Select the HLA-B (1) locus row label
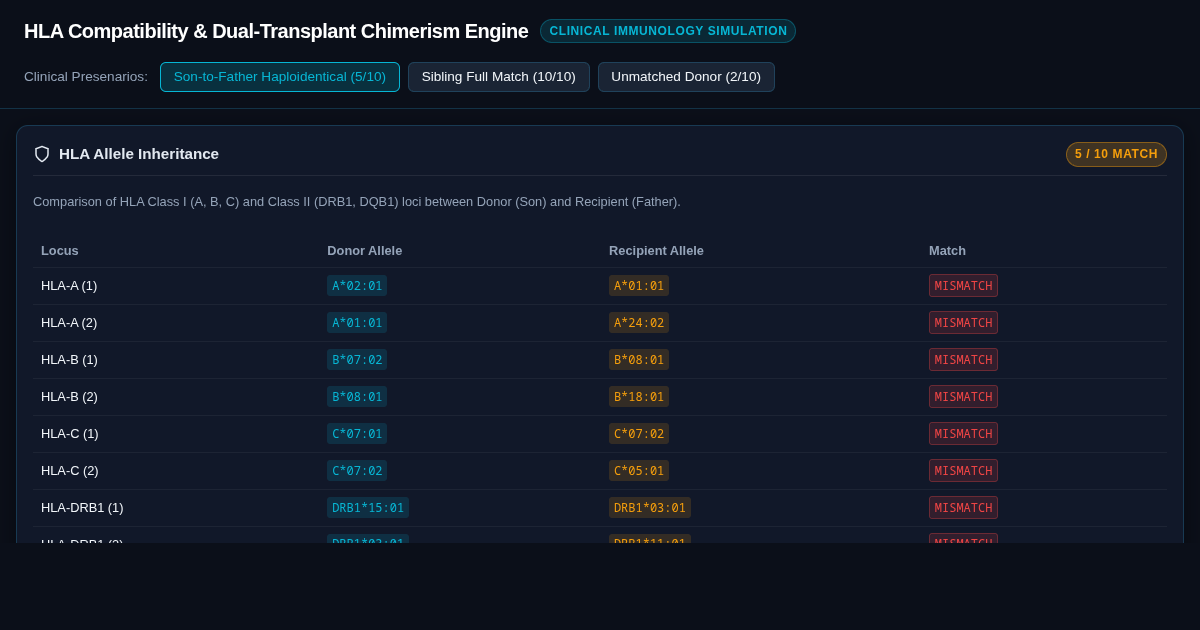1200x630 pixels. [69, 360]
